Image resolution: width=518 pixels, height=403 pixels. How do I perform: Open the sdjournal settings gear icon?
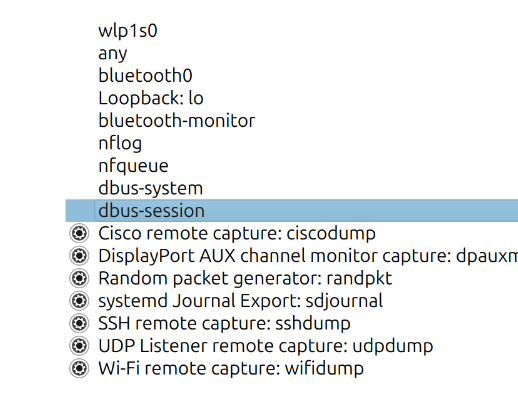pos(79,301)
